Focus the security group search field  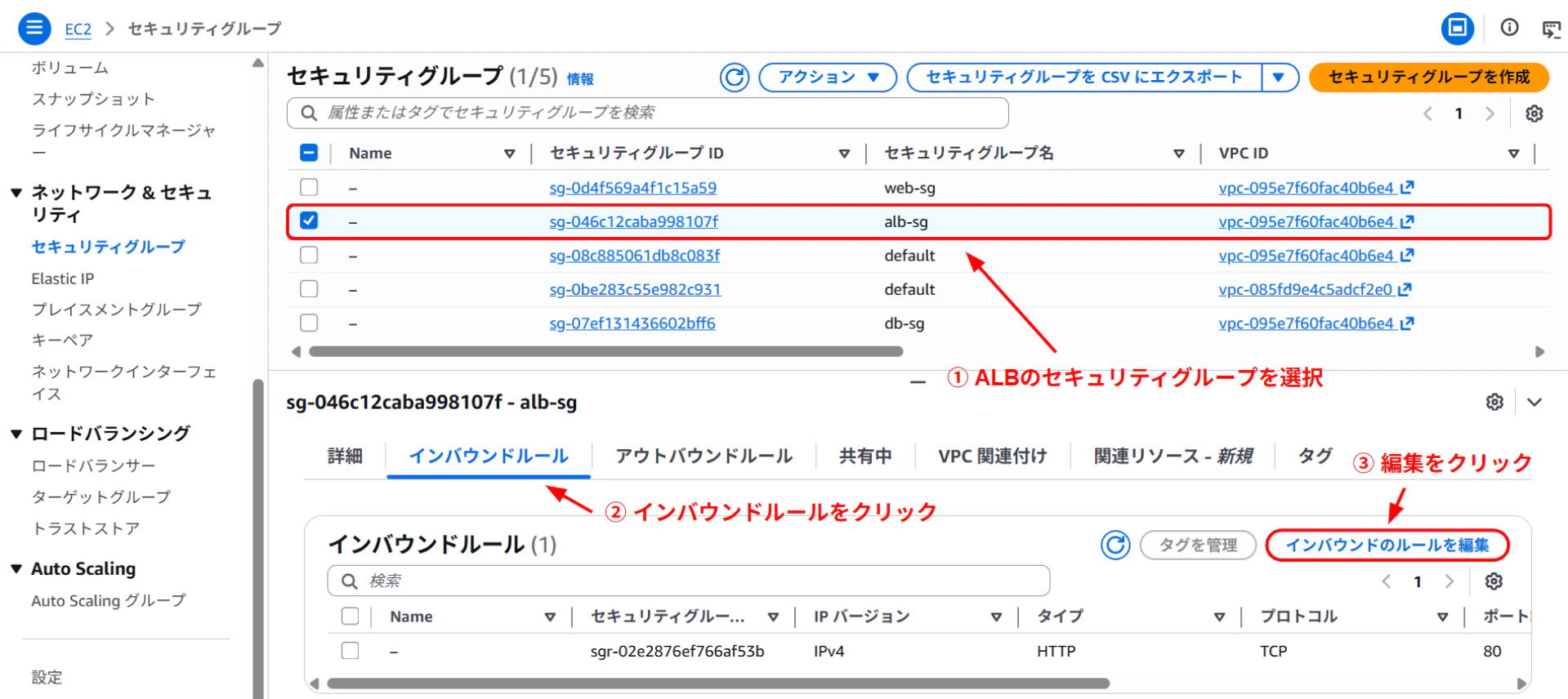point(647,113)
